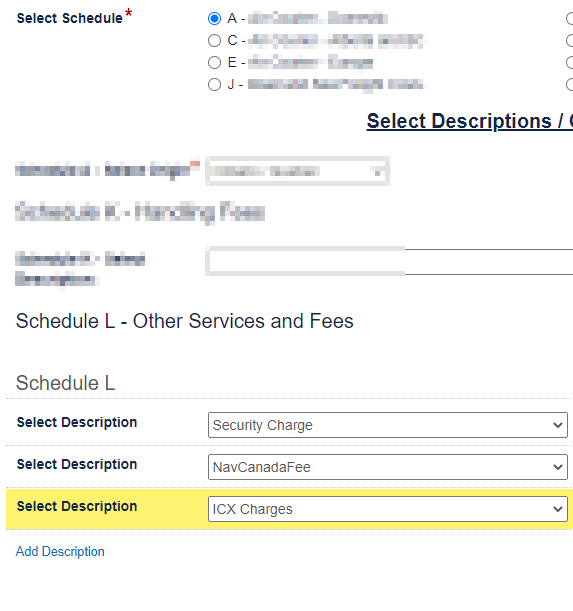Click the Select Description label beside Security Charge
Image resolution: width=573 pixels, height=611 pixels.
pos(77,422)
